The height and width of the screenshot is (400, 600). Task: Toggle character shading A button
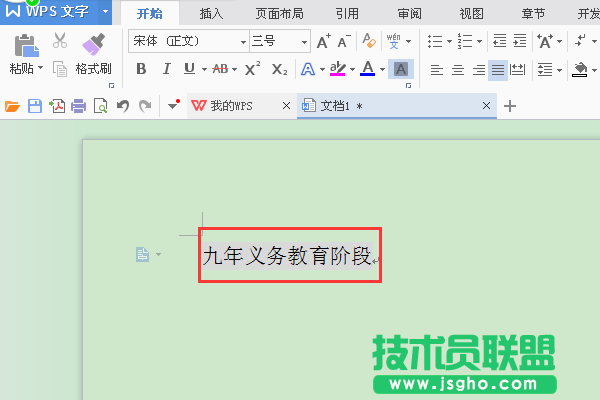coord(401,69)
